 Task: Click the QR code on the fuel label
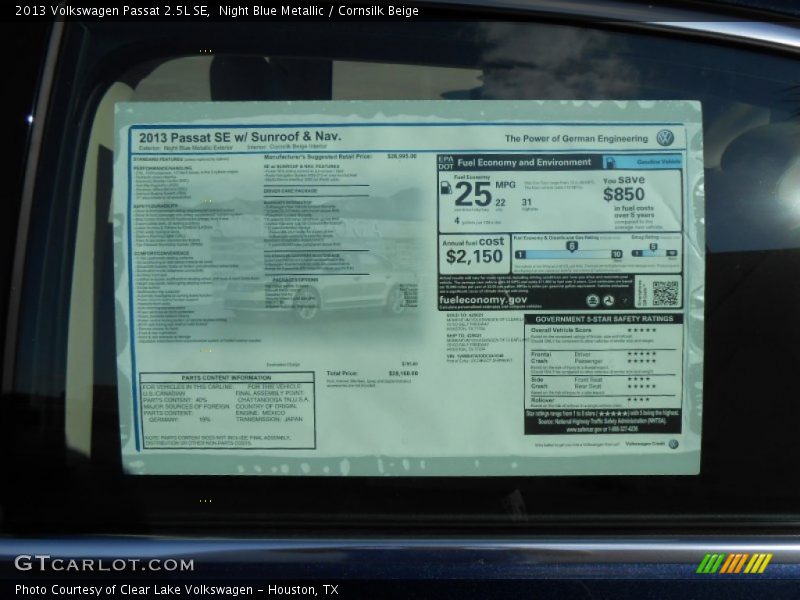[x=665, y=293]
